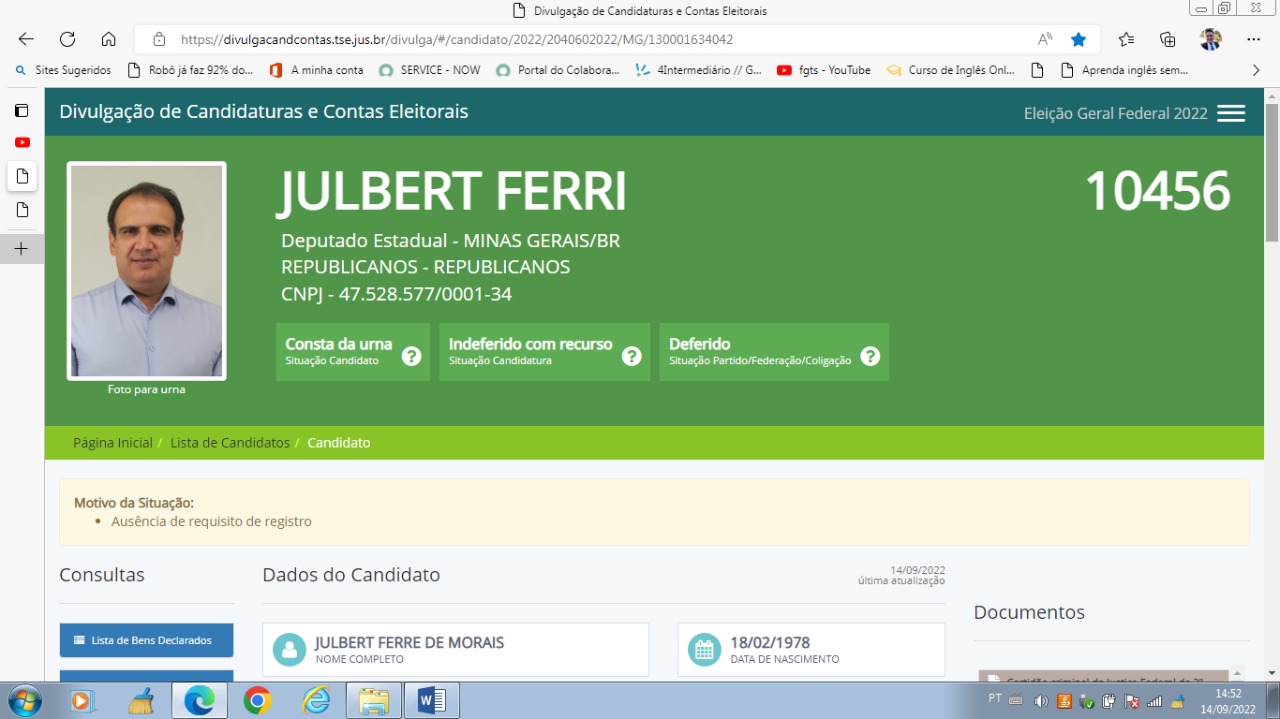Click the Candidato breadcrumb
The height and width of the screenshot is (719, 1280).
point(339,442)
